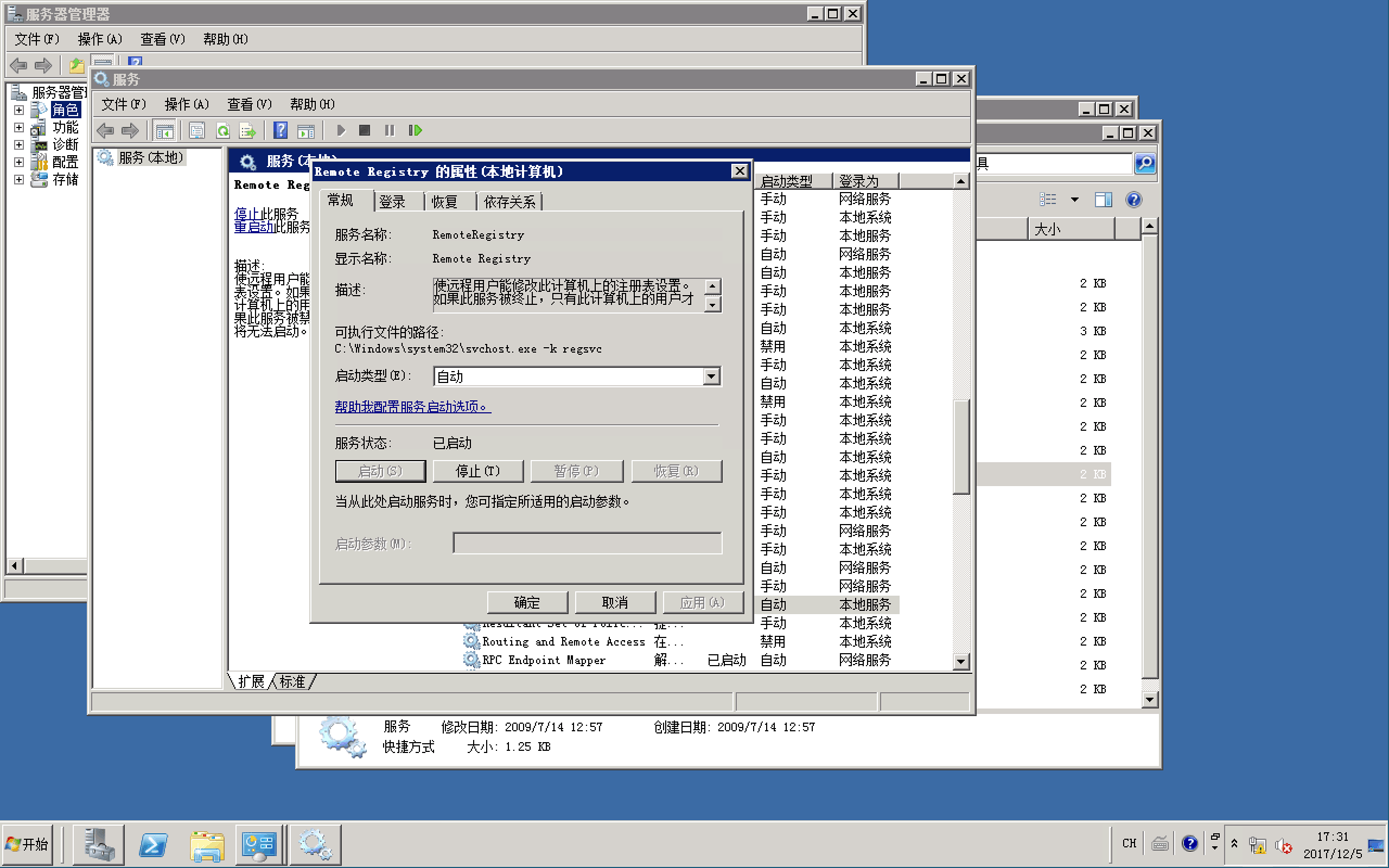Click the blue help icon in services toolbar

280,131
